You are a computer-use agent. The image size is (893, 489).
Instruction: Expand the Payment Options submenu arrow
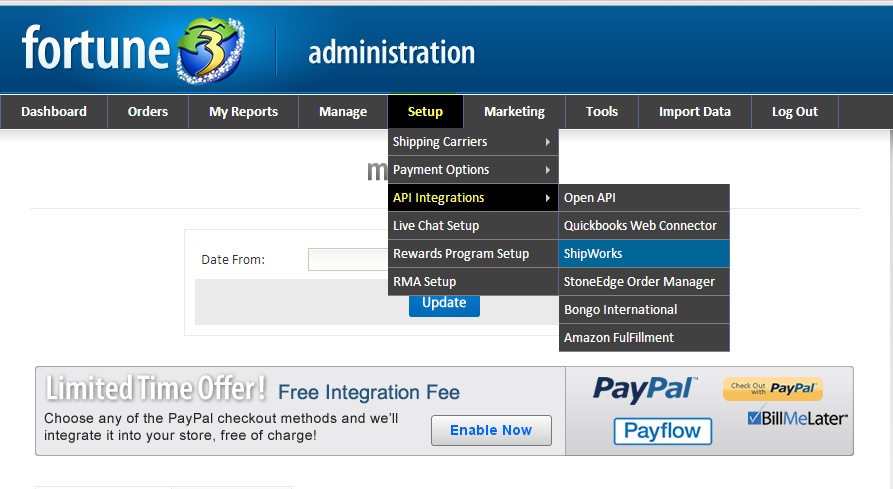click(x=547, y=170)
